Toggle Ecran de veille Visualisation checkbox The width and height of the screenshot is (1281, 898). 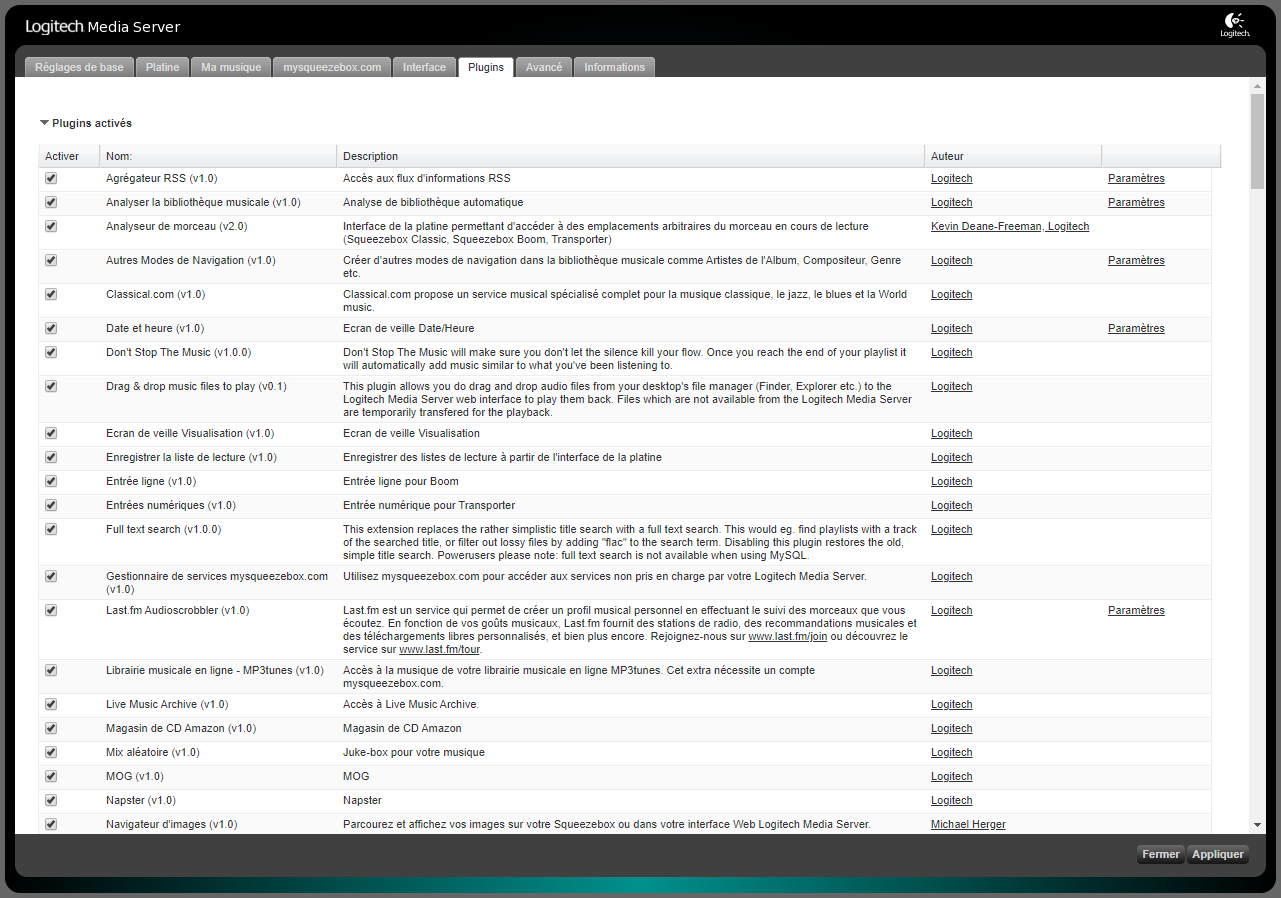pos(51,433)
